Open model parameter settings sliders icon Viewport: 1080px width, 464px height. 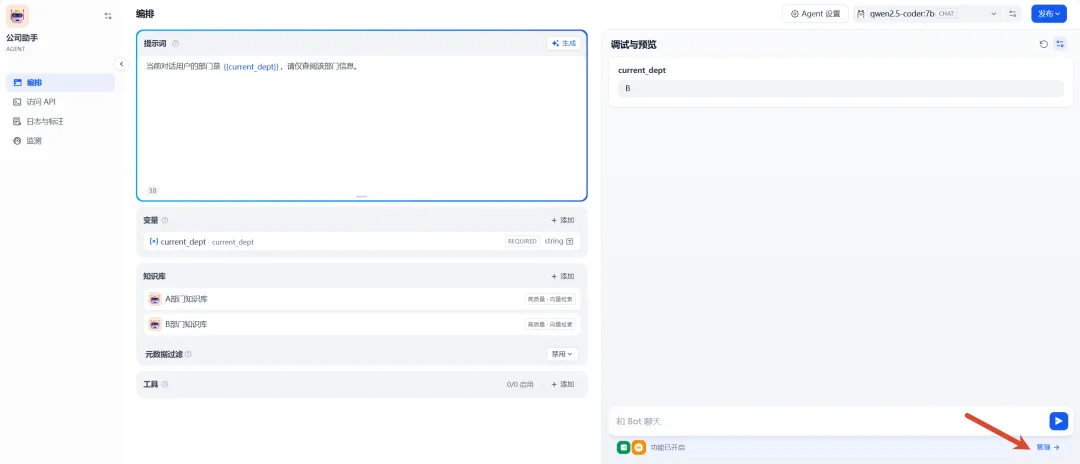click(x=1012, y=14)
